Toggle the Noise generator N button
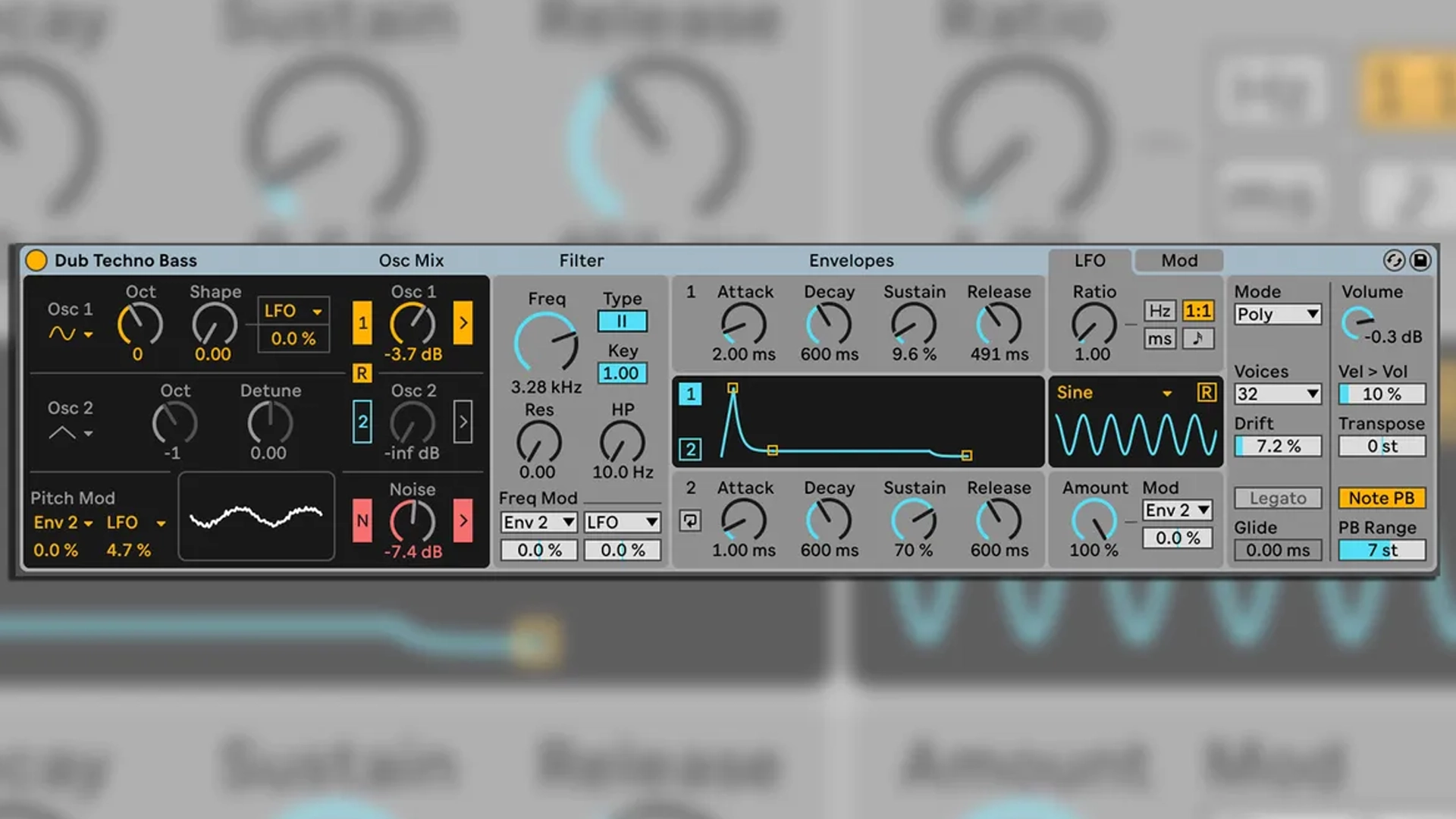 click(362, 520)
